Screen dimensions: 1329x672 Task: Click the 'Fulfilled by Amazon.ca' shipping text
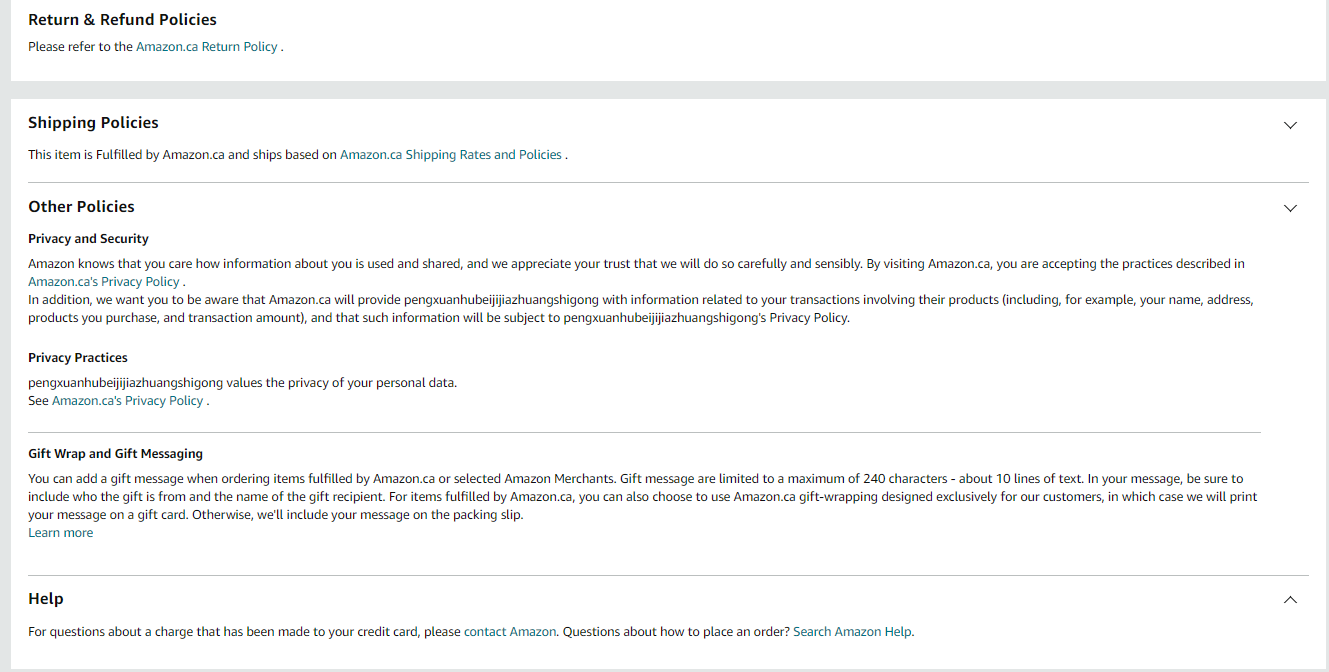[160, 155]
